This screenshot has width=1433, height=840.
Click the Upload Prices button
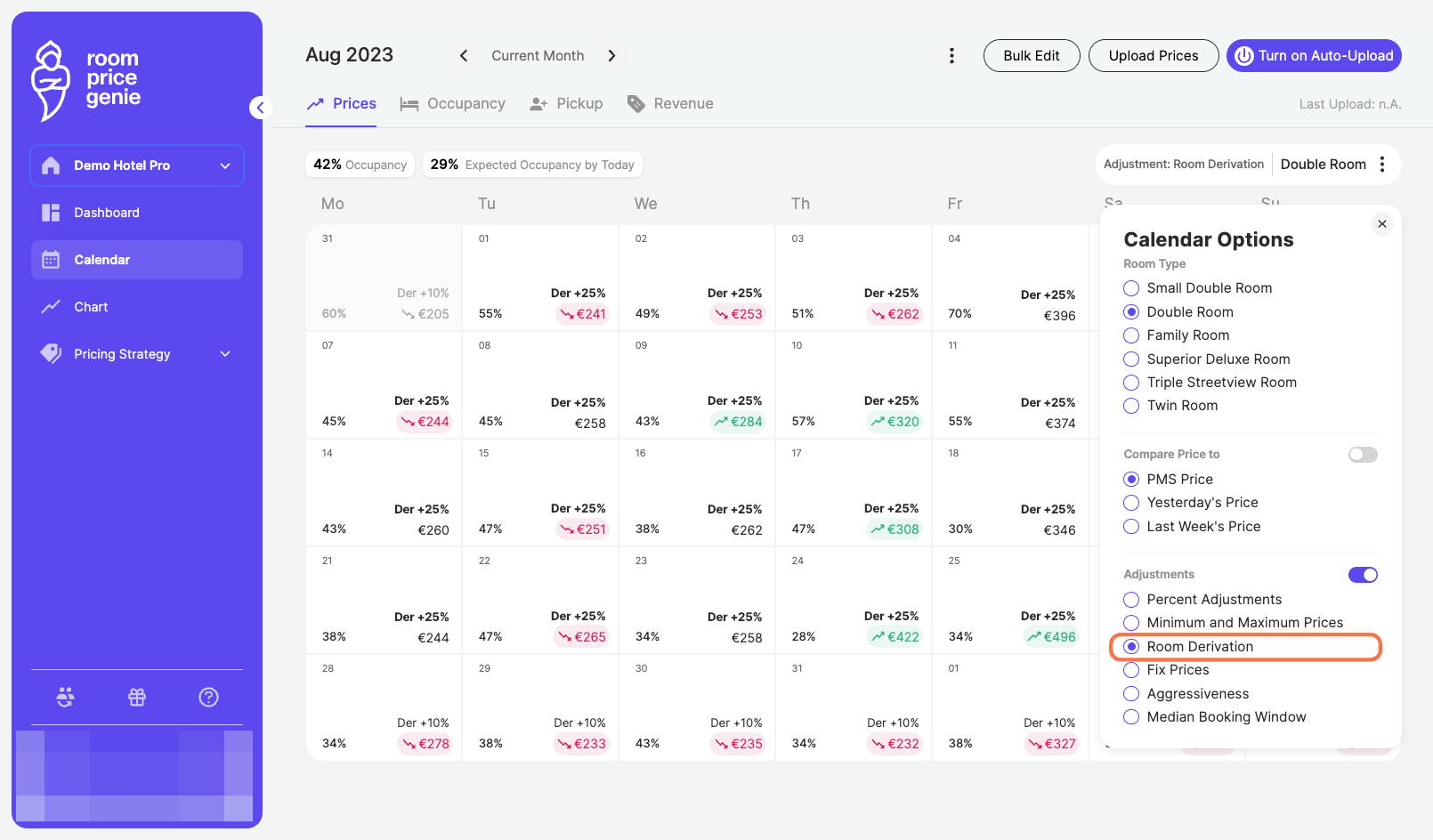(x=1154, y=56)
